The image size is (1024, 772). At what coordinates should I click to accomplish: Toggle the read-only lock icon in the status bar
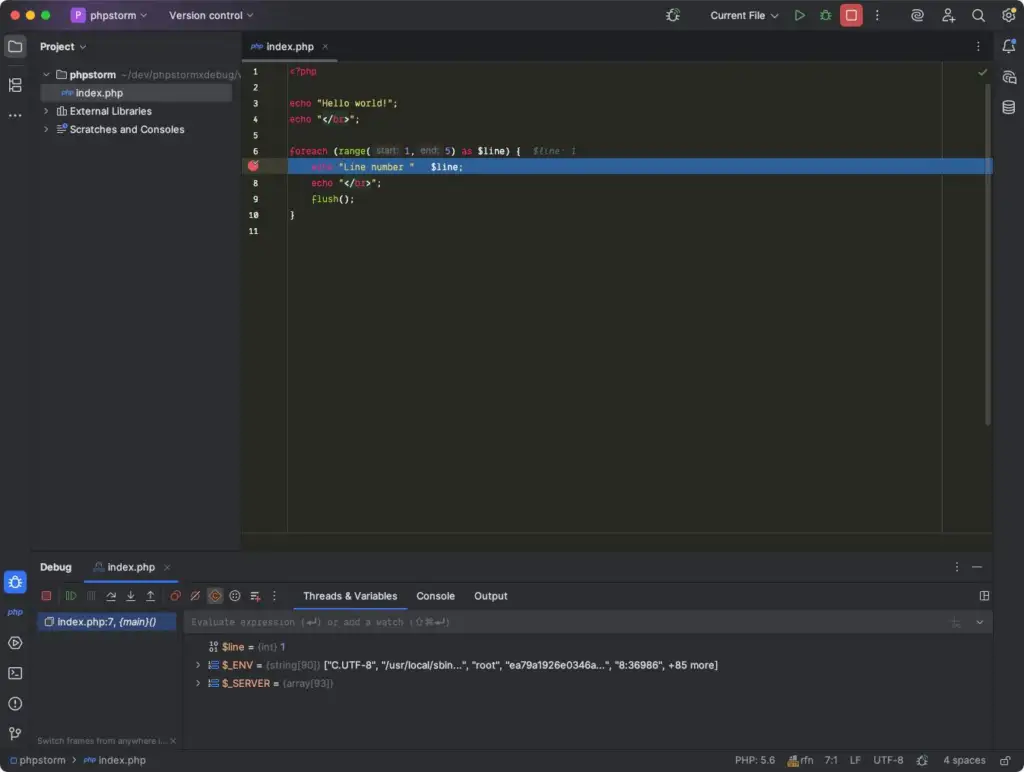pyautogui.click(x=1005, y=760)
